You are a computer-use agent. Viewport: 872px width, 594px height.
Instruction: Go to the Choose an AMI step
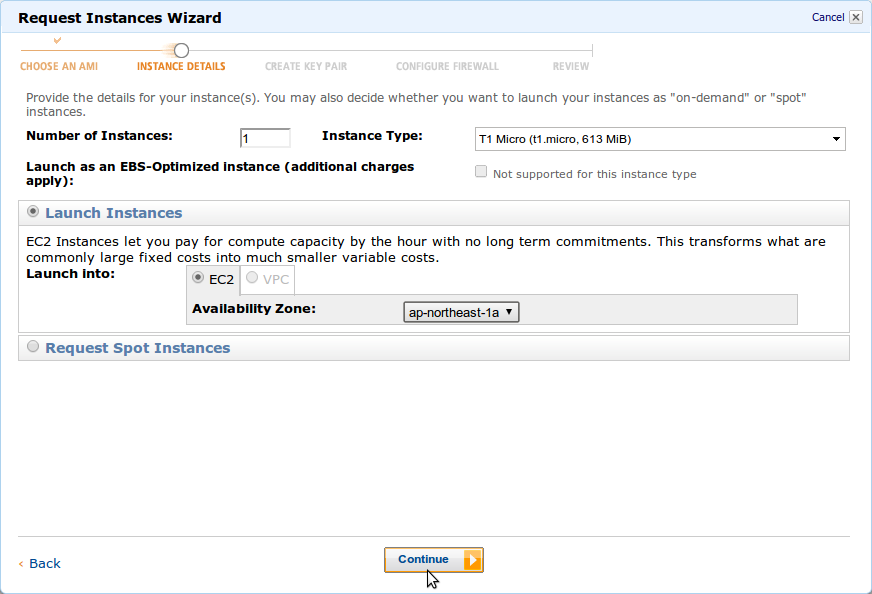[x=59, y=67]
